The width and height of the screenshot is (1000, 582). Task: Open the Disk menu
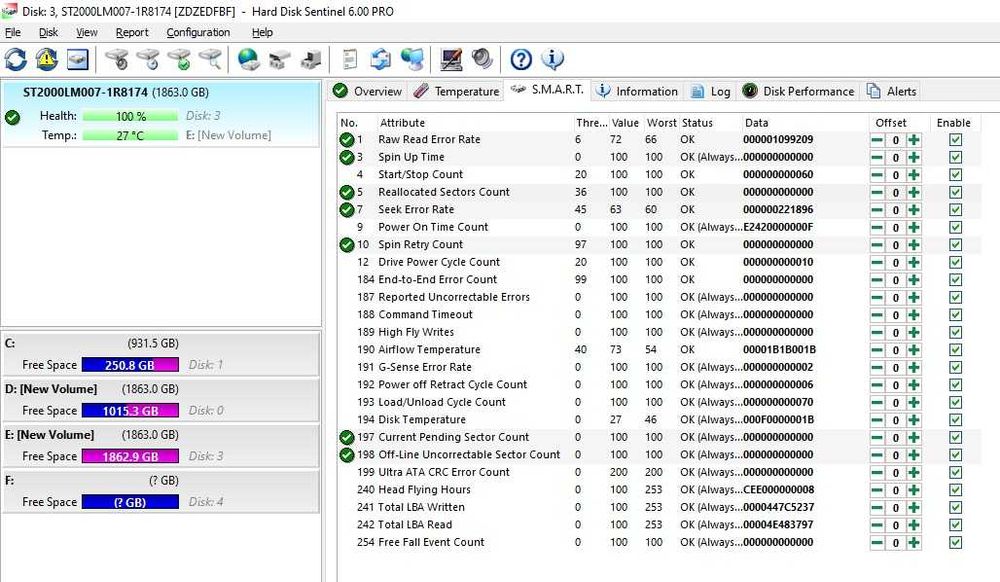[48, 33]
